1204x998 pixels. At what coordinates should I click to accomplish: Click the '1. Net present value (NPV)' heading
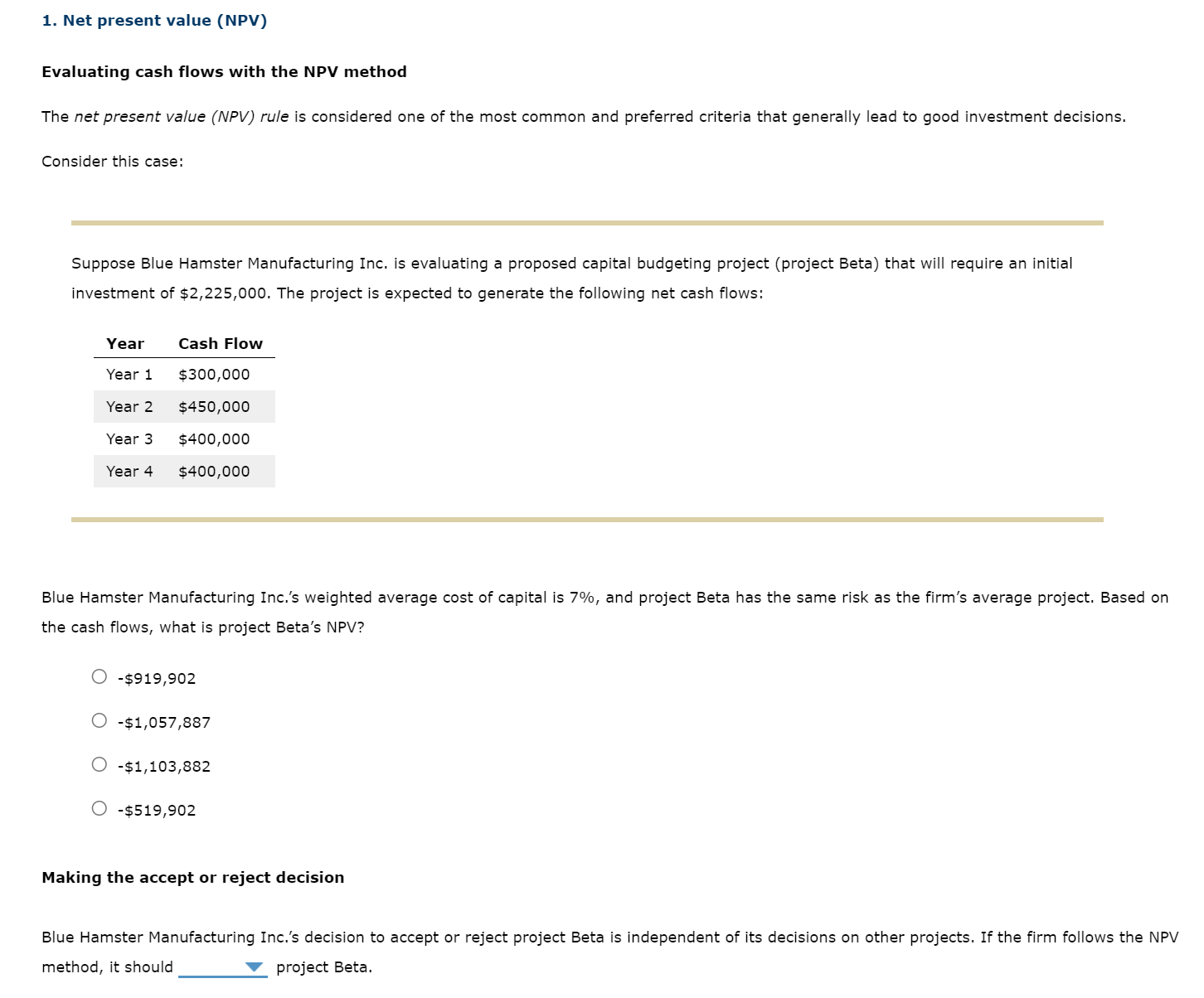[x=153, y=20]
